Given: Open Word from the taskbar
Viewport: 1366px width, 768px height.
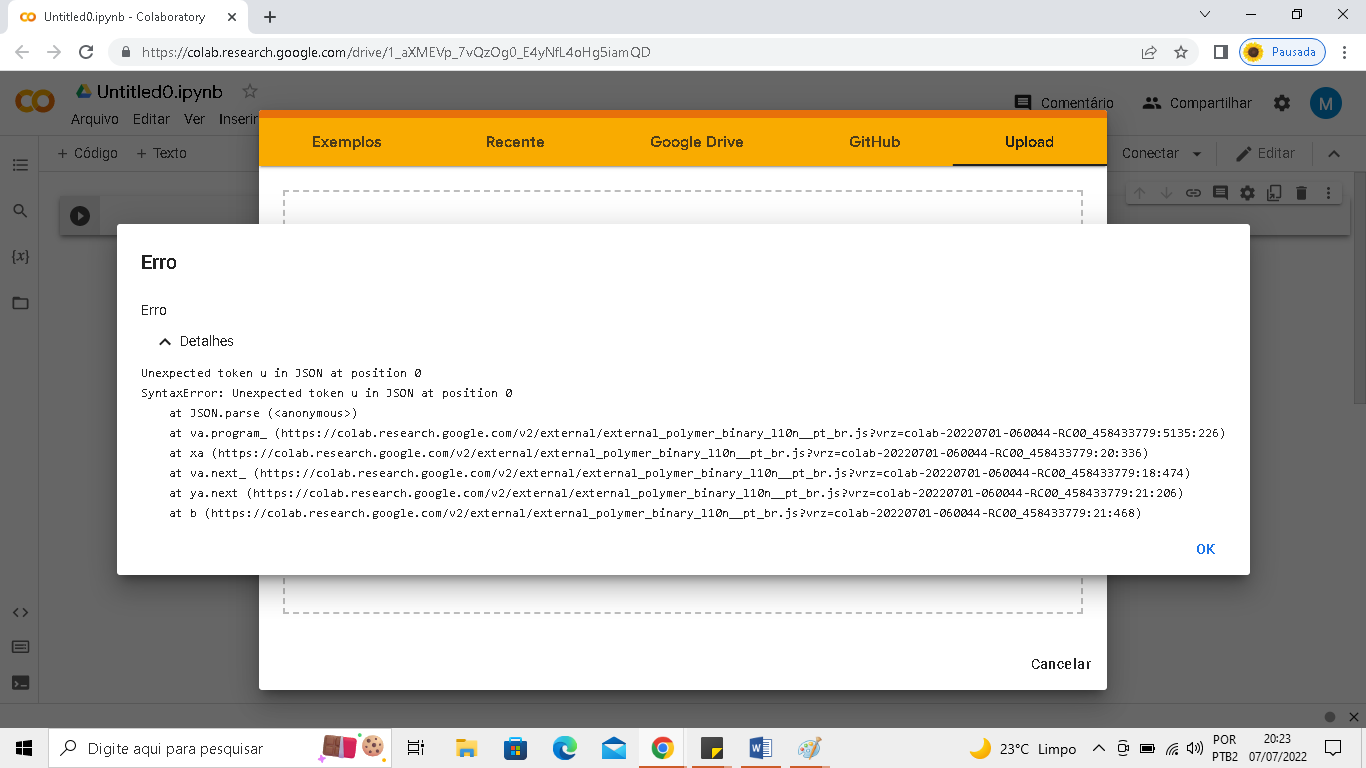Looking at the screenshot, I should [760, 748].
